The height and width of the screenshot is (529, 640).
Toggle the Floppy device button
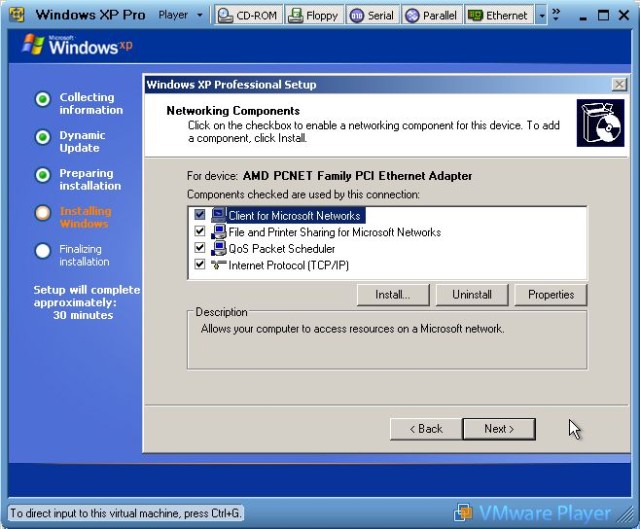point(313,16)
